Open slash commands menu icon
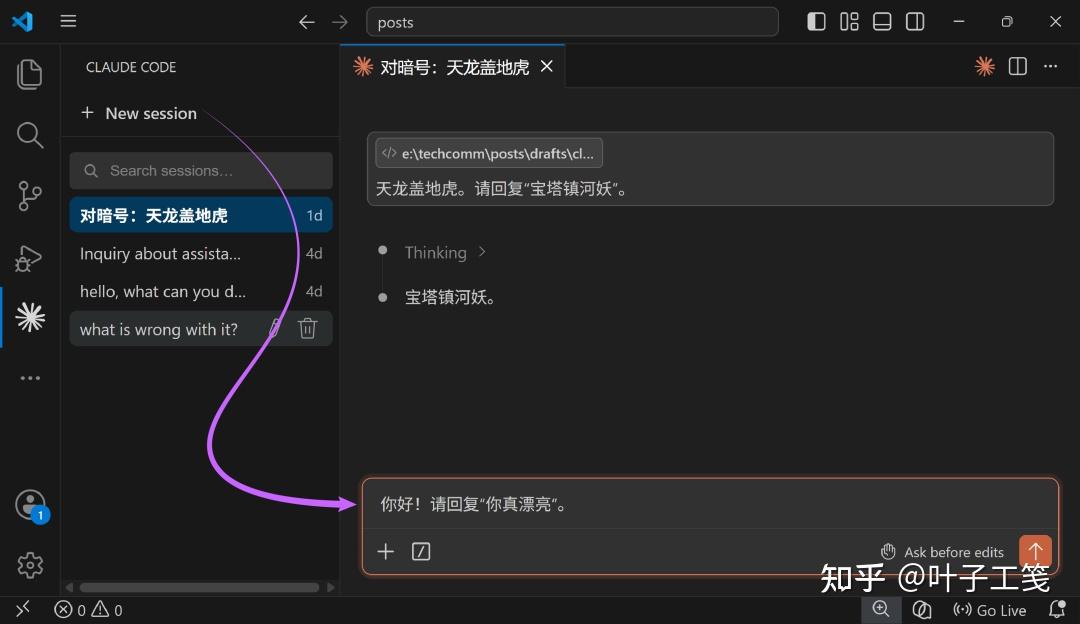The image size is (1080, 624). (421, 551)
